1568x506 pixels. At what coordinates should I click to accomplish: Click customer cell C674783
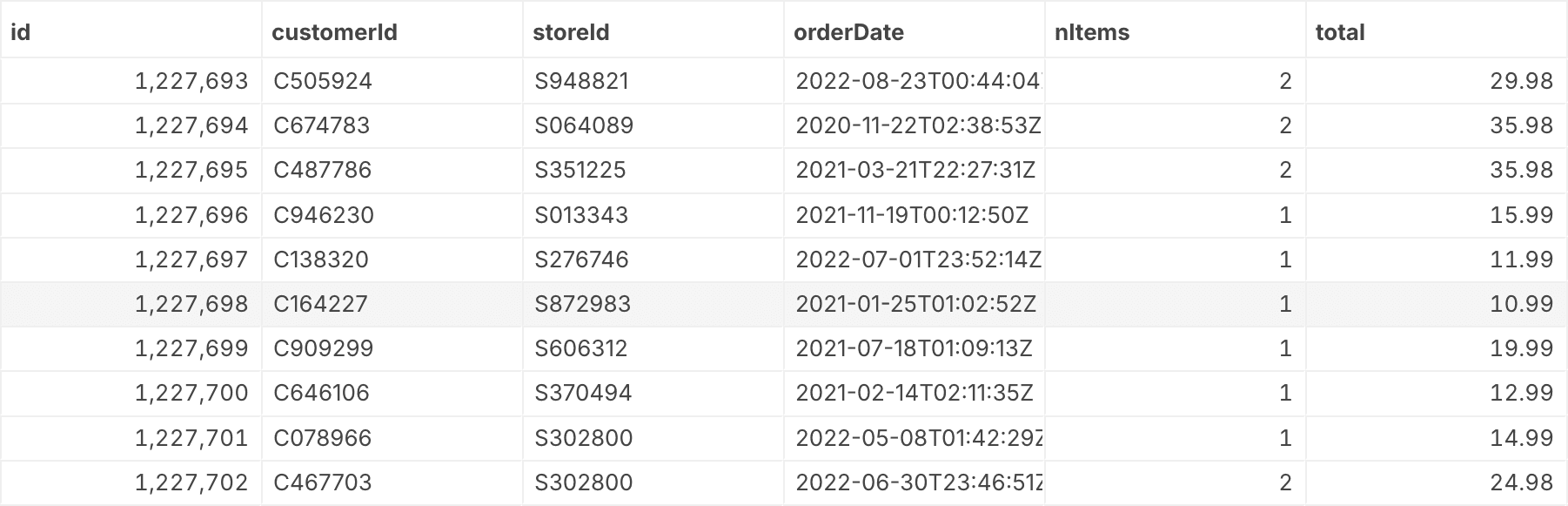[322, 125]
